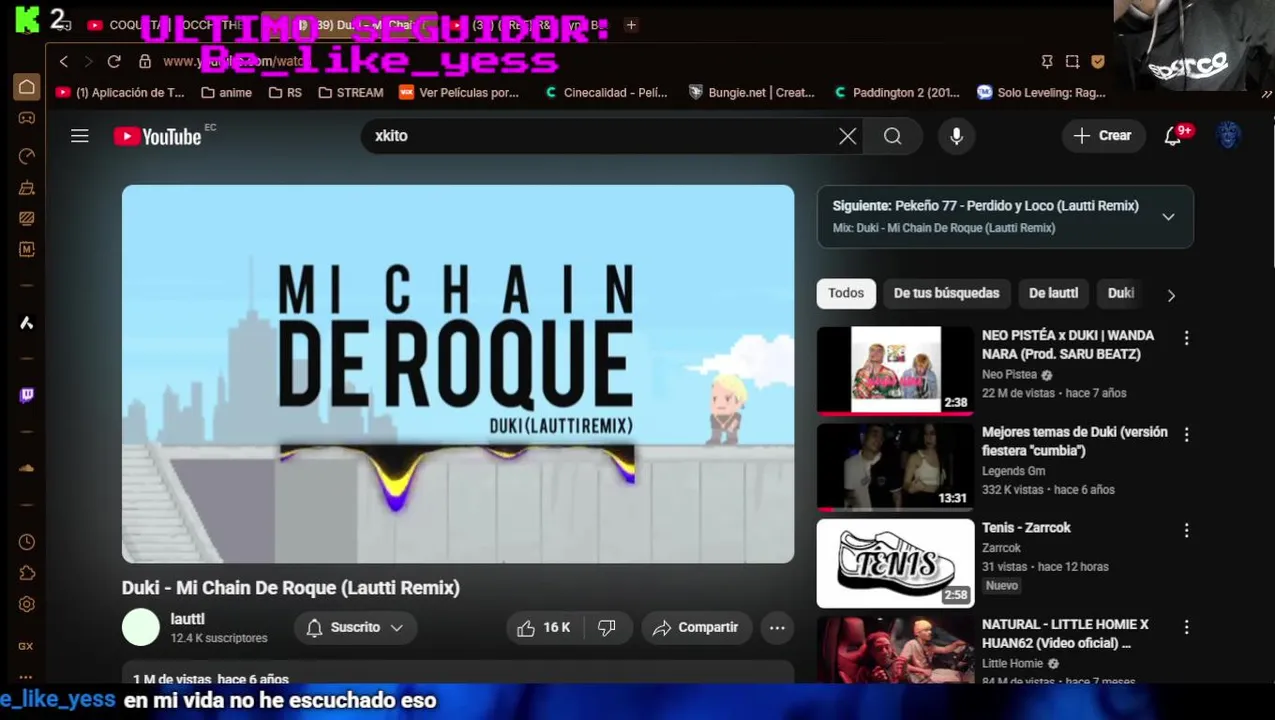Open NEO PISTÉA x DUKI video thumbnail
Screen dimensions: 1275x720
[x=895, y=370]
